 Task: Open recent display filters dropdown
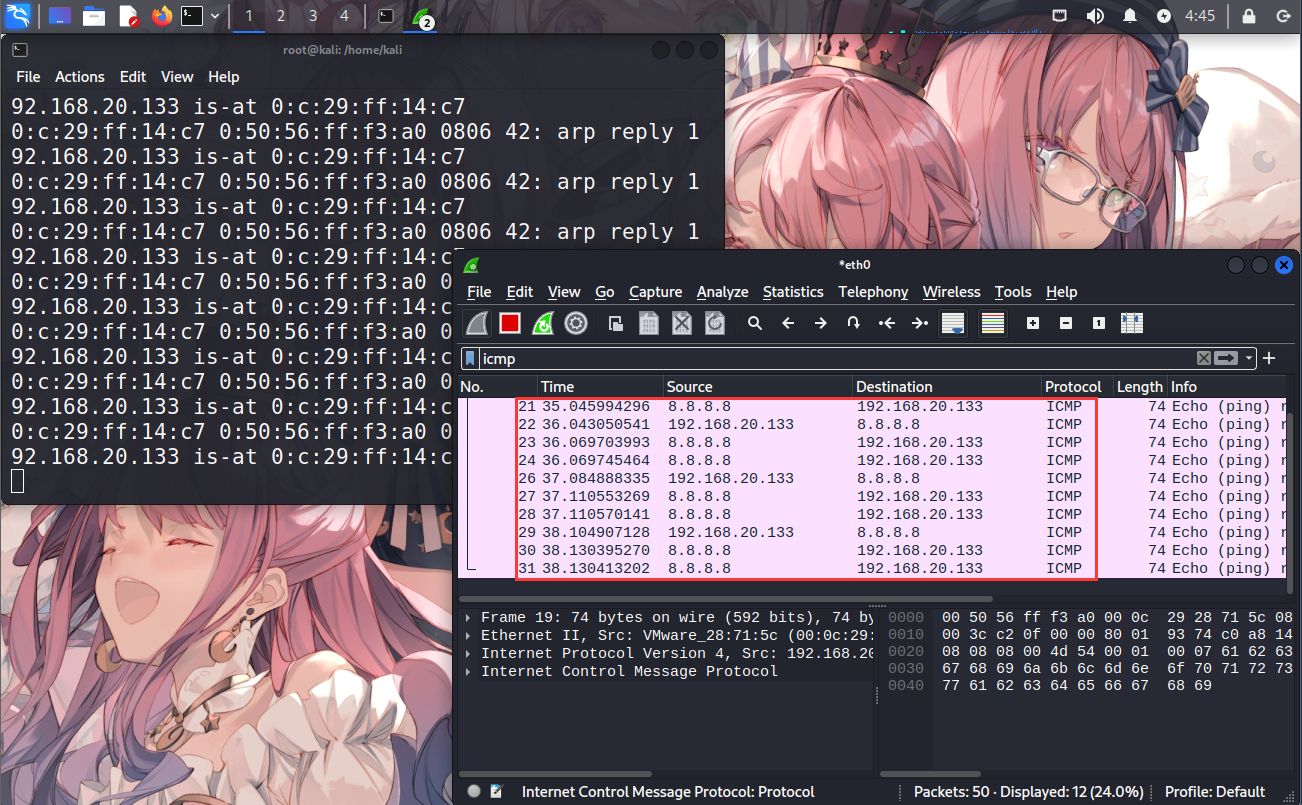coord(1250,358)
